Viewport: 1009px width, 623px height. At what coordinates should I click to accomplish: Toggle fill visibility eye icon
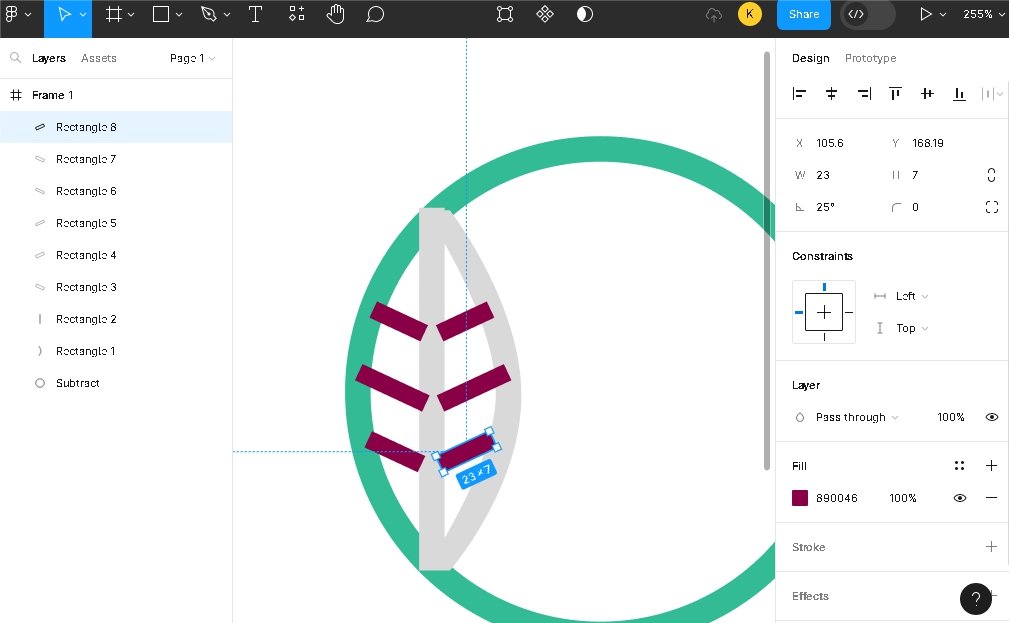(959, 498)
